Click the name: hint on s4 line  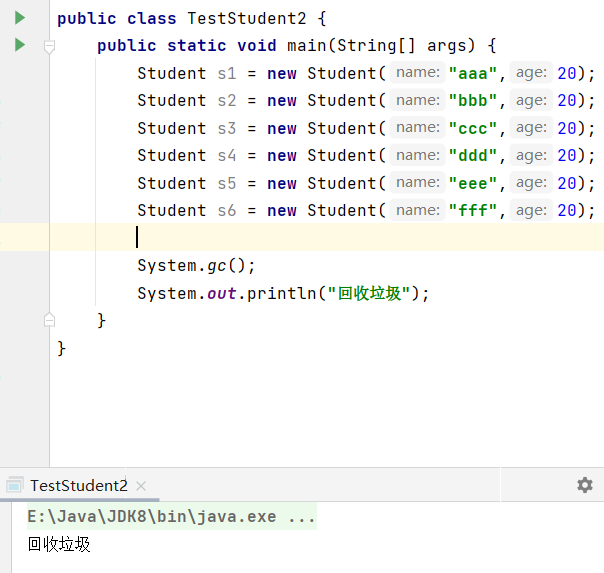tap(418, 155)
